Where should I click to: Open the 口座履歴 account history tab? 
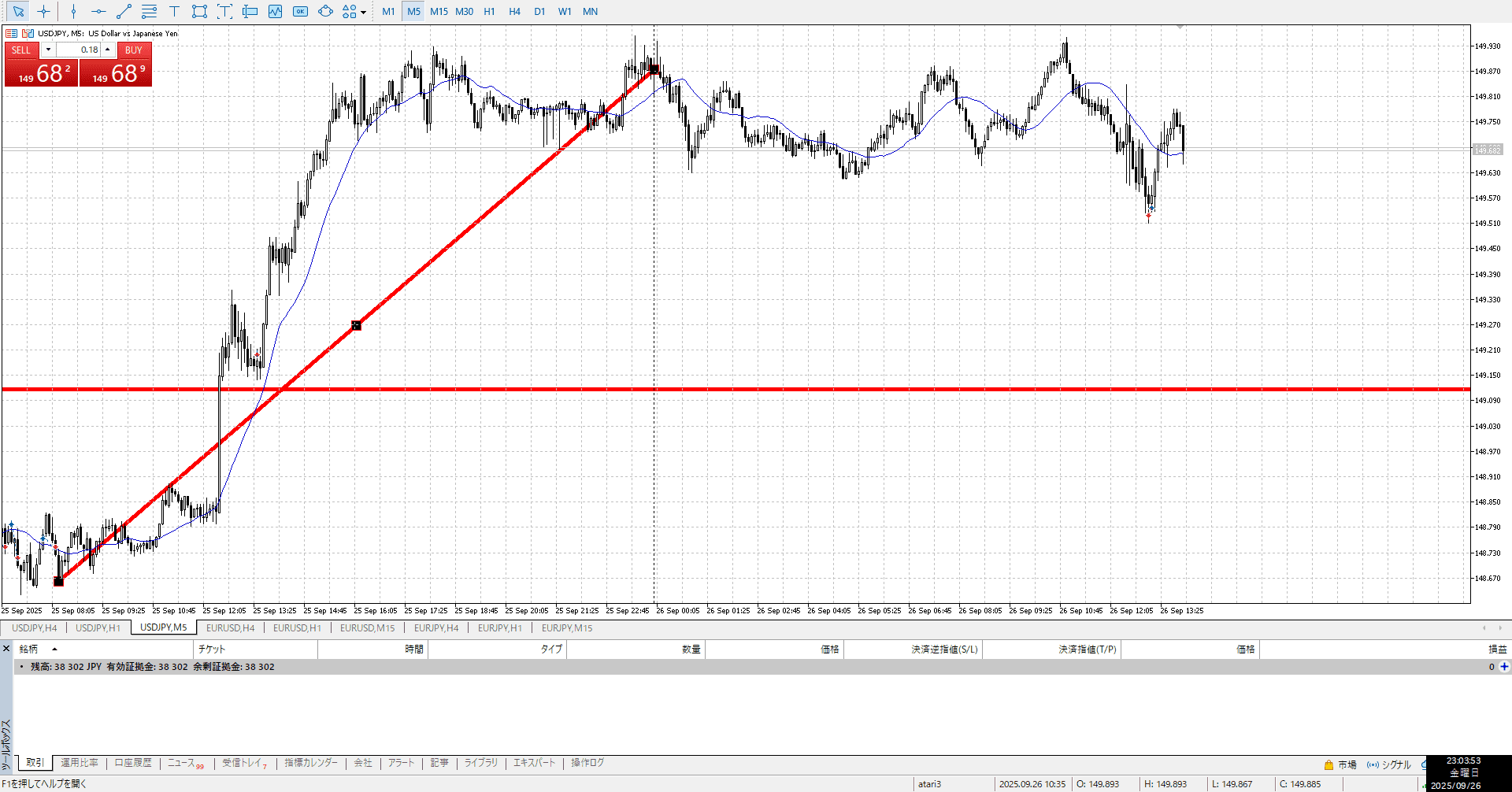coord(133,763)
